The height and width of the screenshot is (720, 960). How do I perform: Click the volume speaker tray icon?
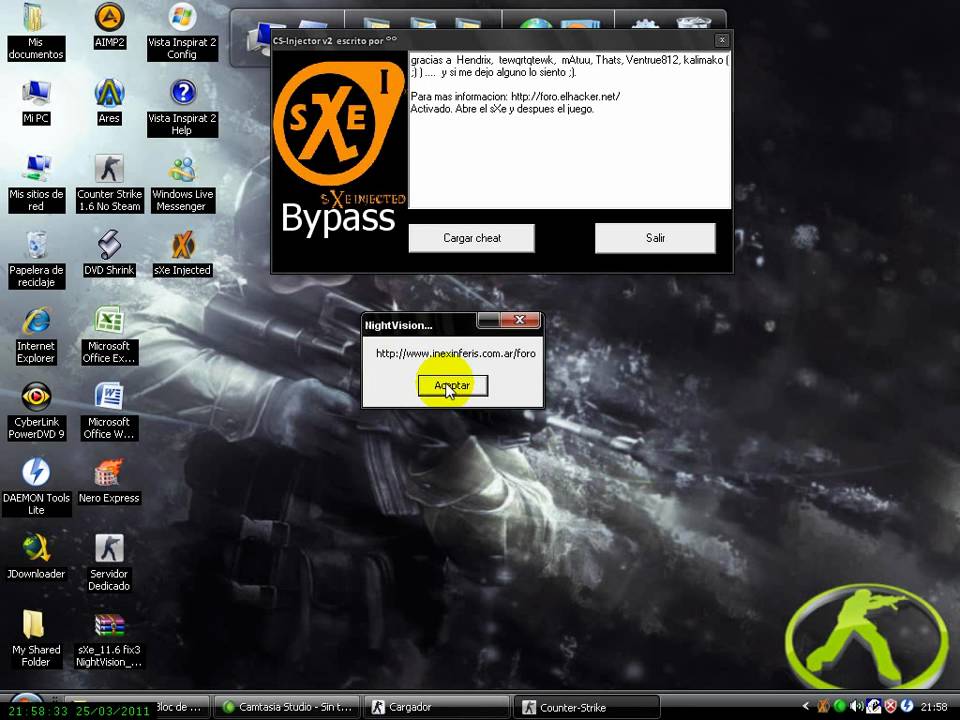pos(857,707)
